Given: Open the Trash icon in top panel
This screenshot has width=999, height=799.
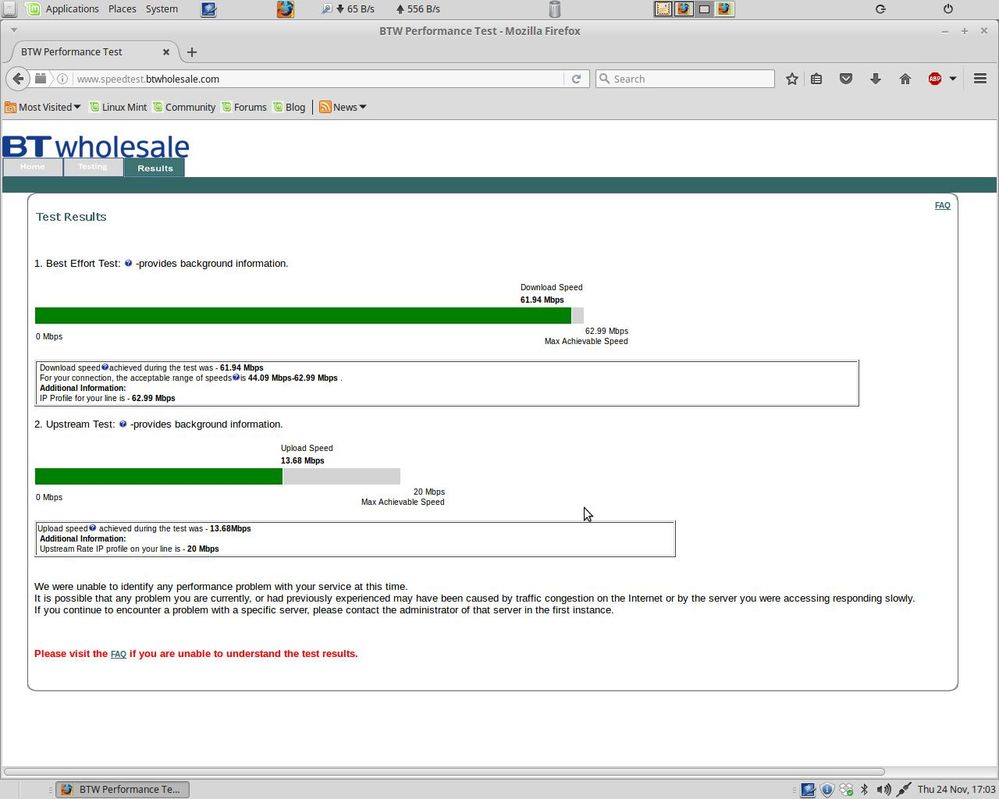Looking at the screenshot, I should (554, 9).
